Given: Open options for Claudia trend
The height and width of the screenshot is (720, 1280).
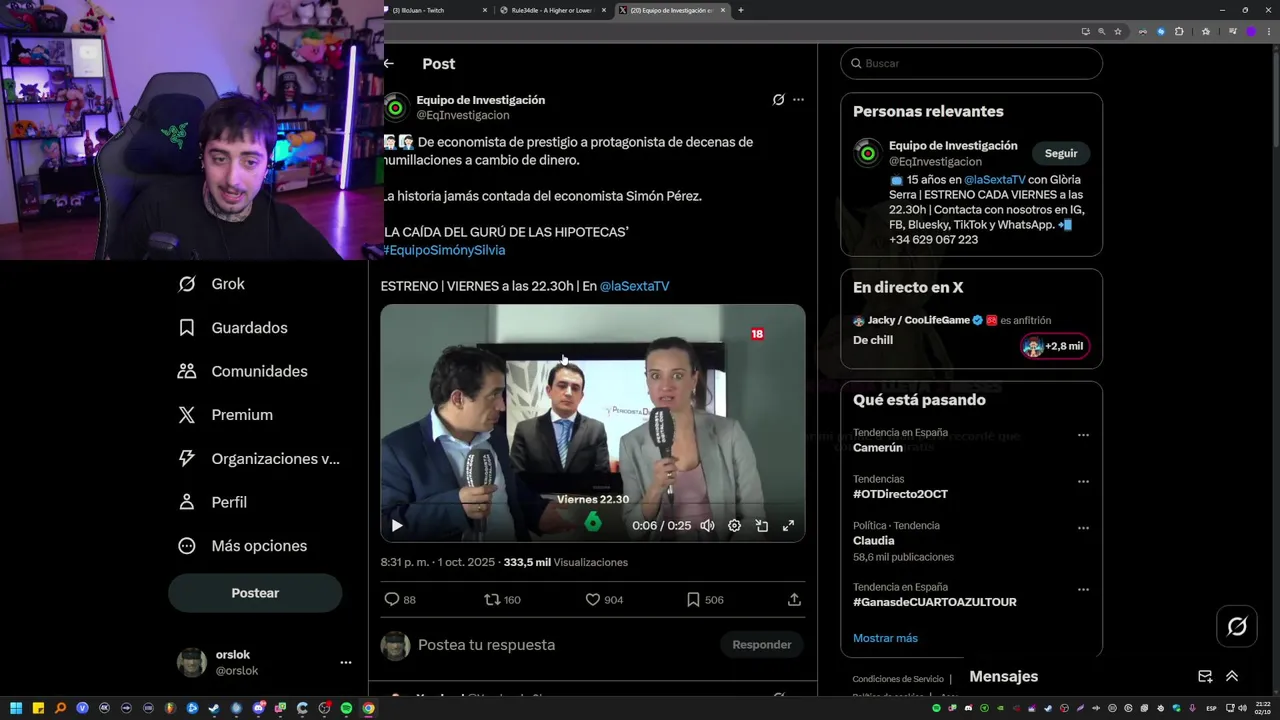Looking at the screenshot, I should click(x=1083, y=528).
